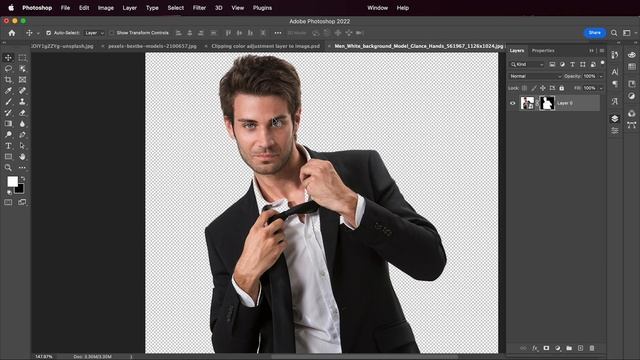This screenshot has width=640, height=360.
Task: Delete layer using trash icon
Action: tap(592, 348)
